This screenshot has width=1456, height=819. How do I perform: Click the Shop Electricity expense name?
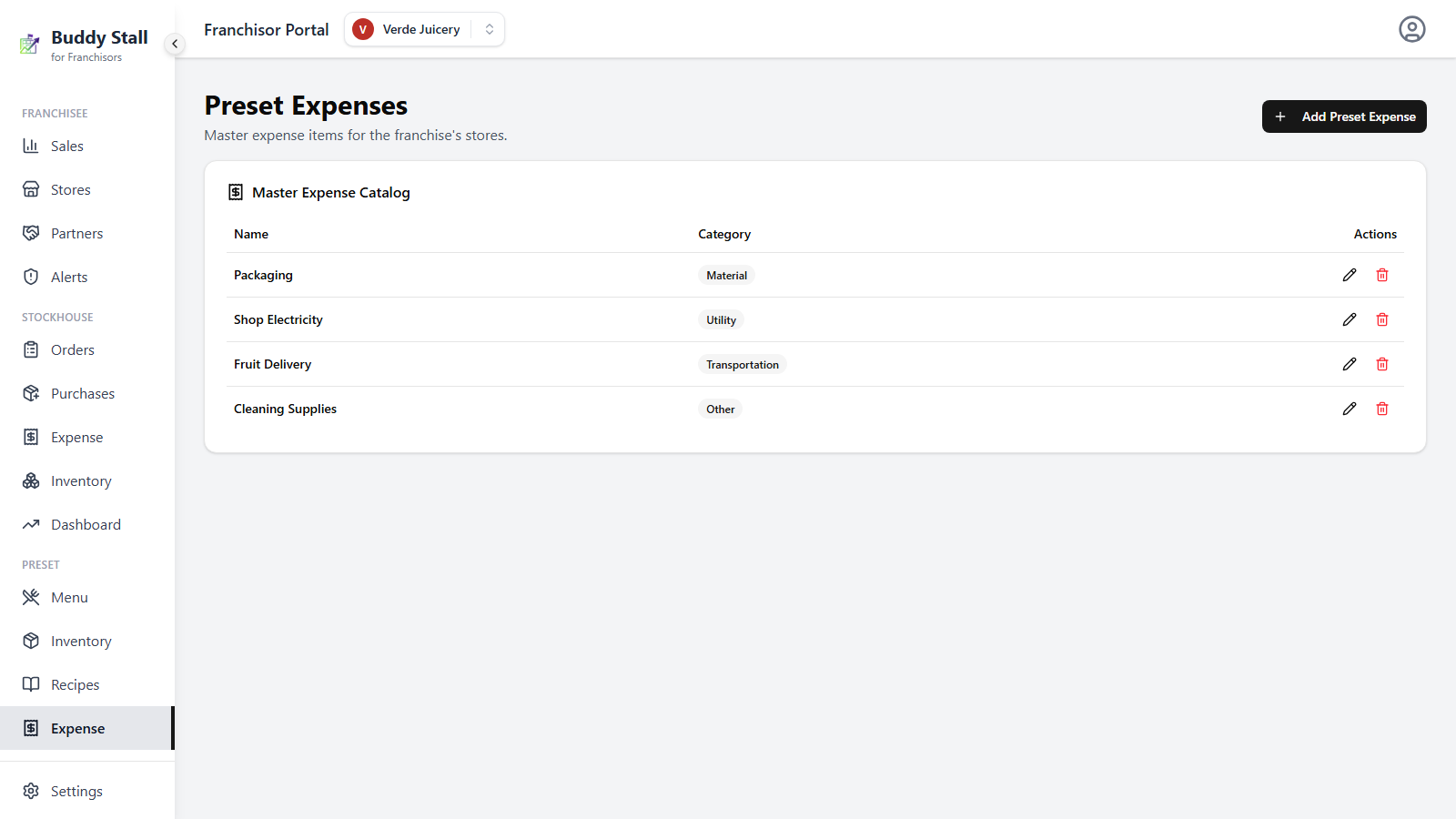278,319
